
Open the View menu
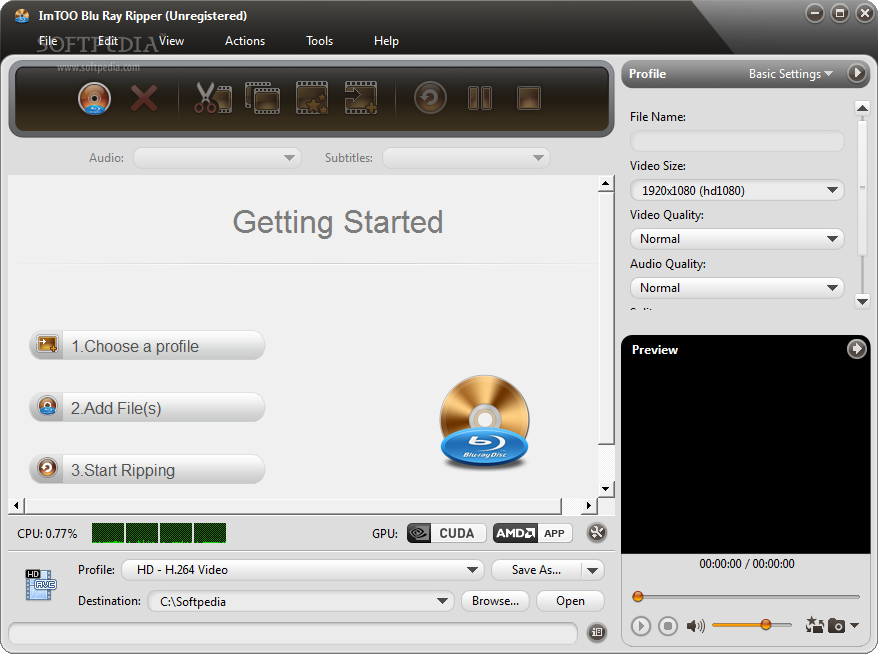tap(171, 41)
